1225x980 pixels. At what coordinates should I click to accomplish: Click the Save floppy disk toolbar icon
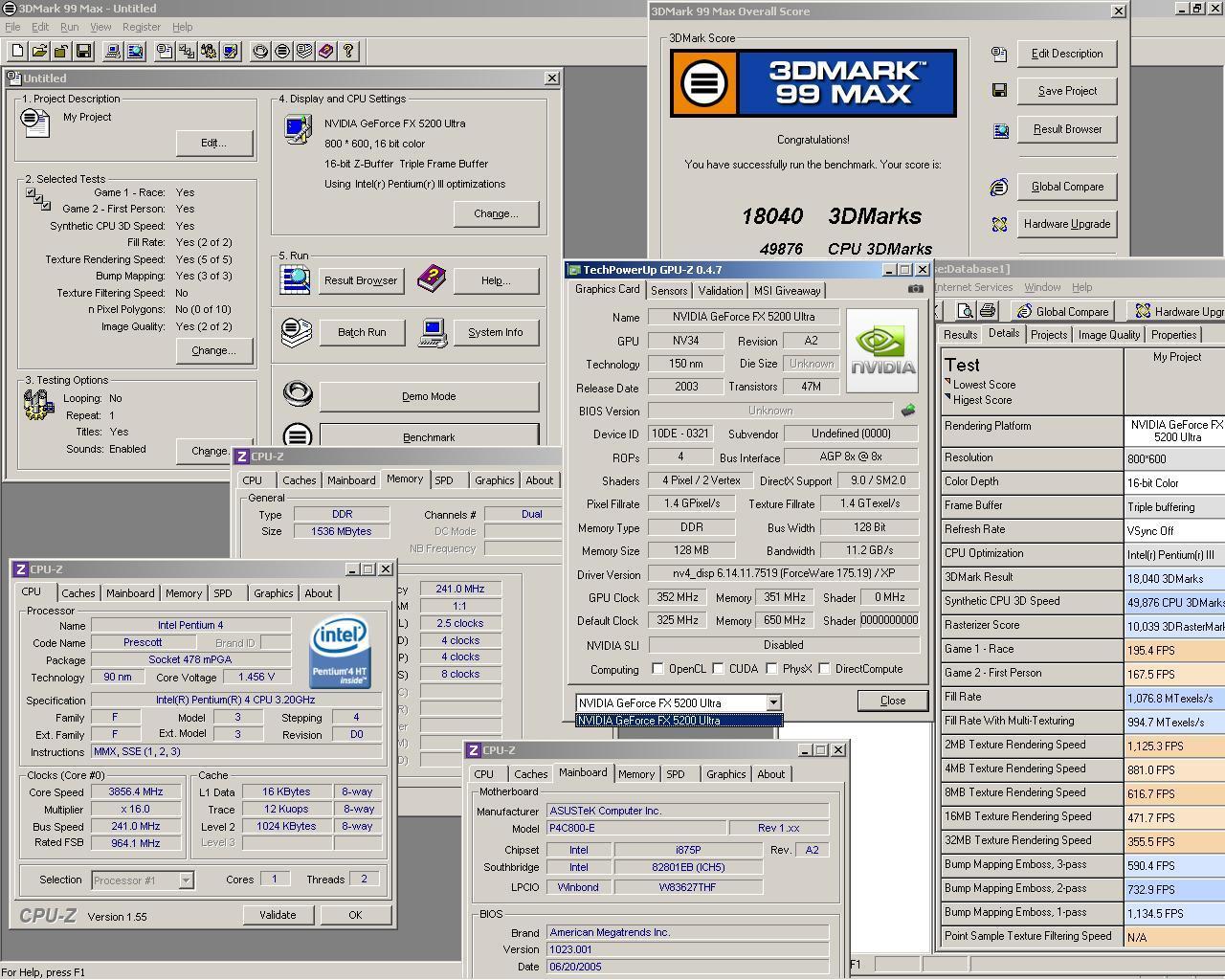84,51
